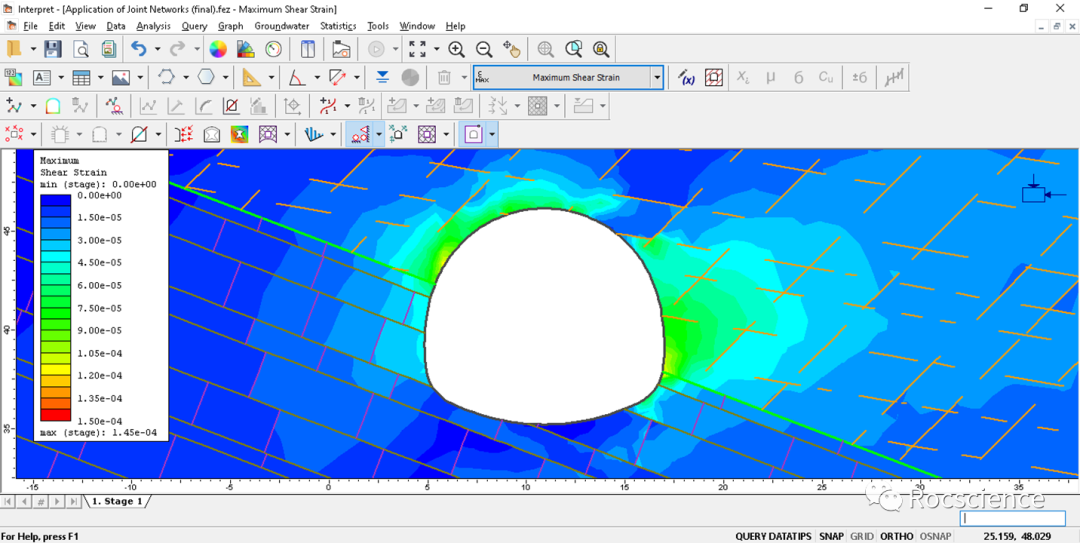The width and height of the screenshot is (1080, 543).
Task: Toggle GRID in the status bar
Action: click(x=861, y=536)
